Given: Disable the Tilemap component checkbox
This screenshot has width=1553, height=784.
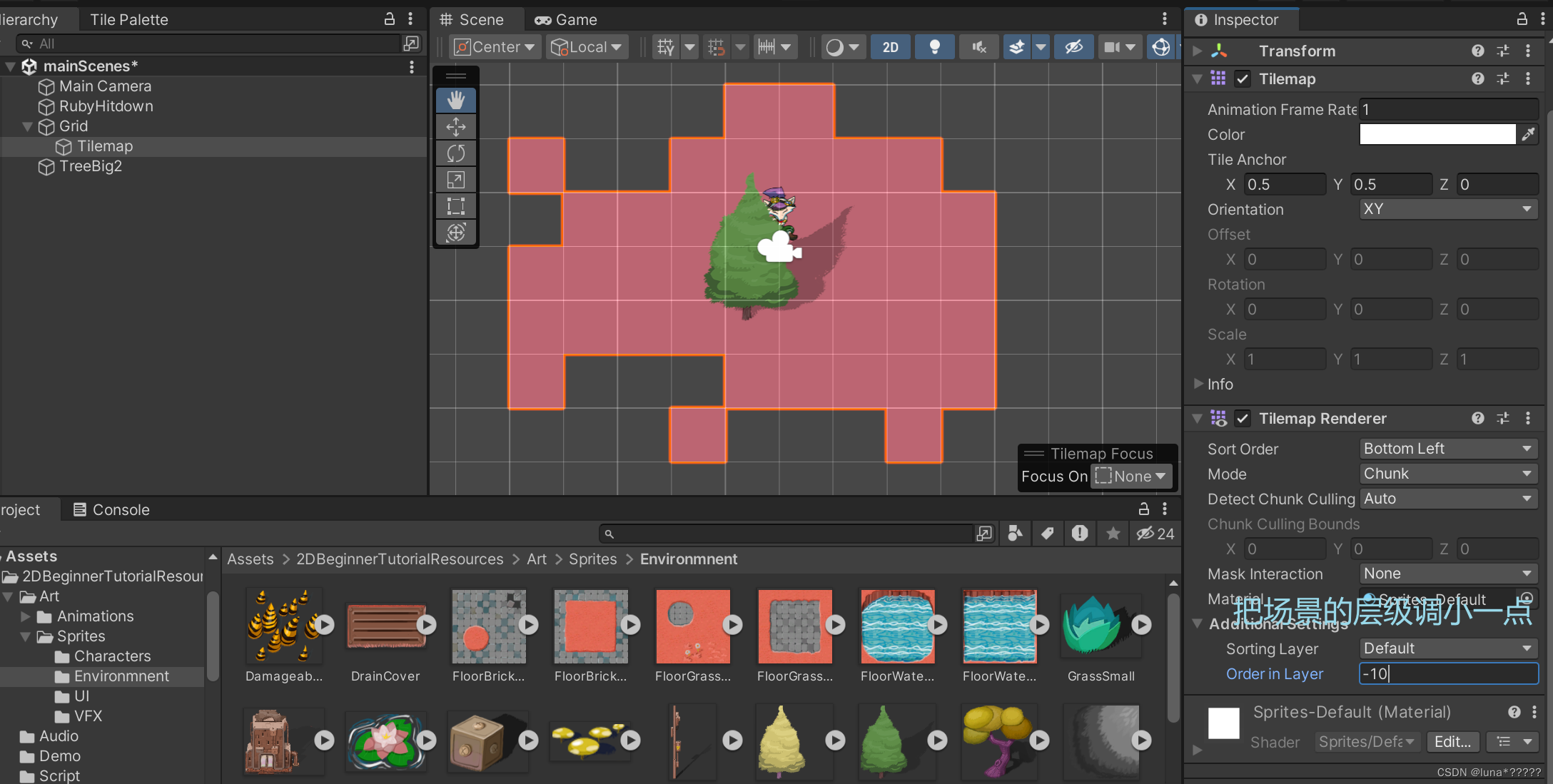Looking at the screenshot, I should pos(1243,79).
